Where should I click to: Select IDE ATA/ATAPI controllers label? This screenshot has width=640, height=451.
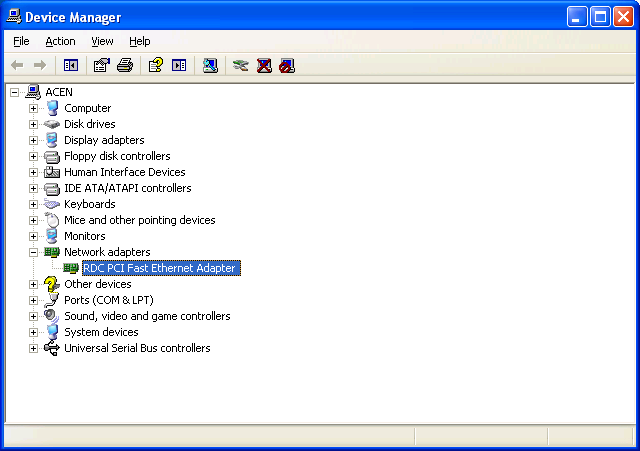pyautogui.click(x=128, y=188)
